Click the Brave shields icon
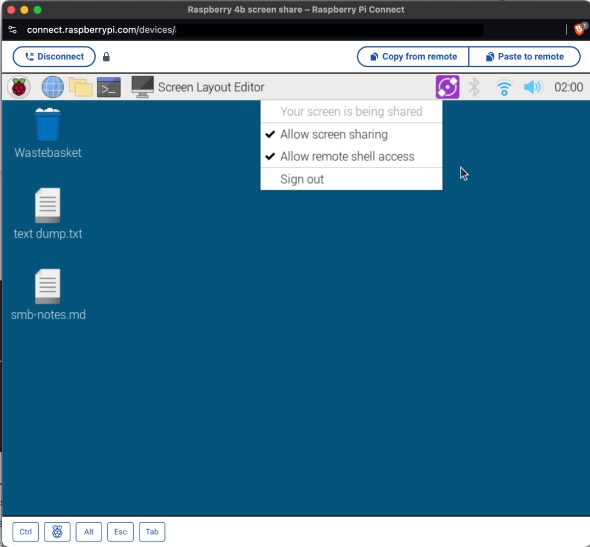This screenshot has height=547, width=590. (580, 29)
